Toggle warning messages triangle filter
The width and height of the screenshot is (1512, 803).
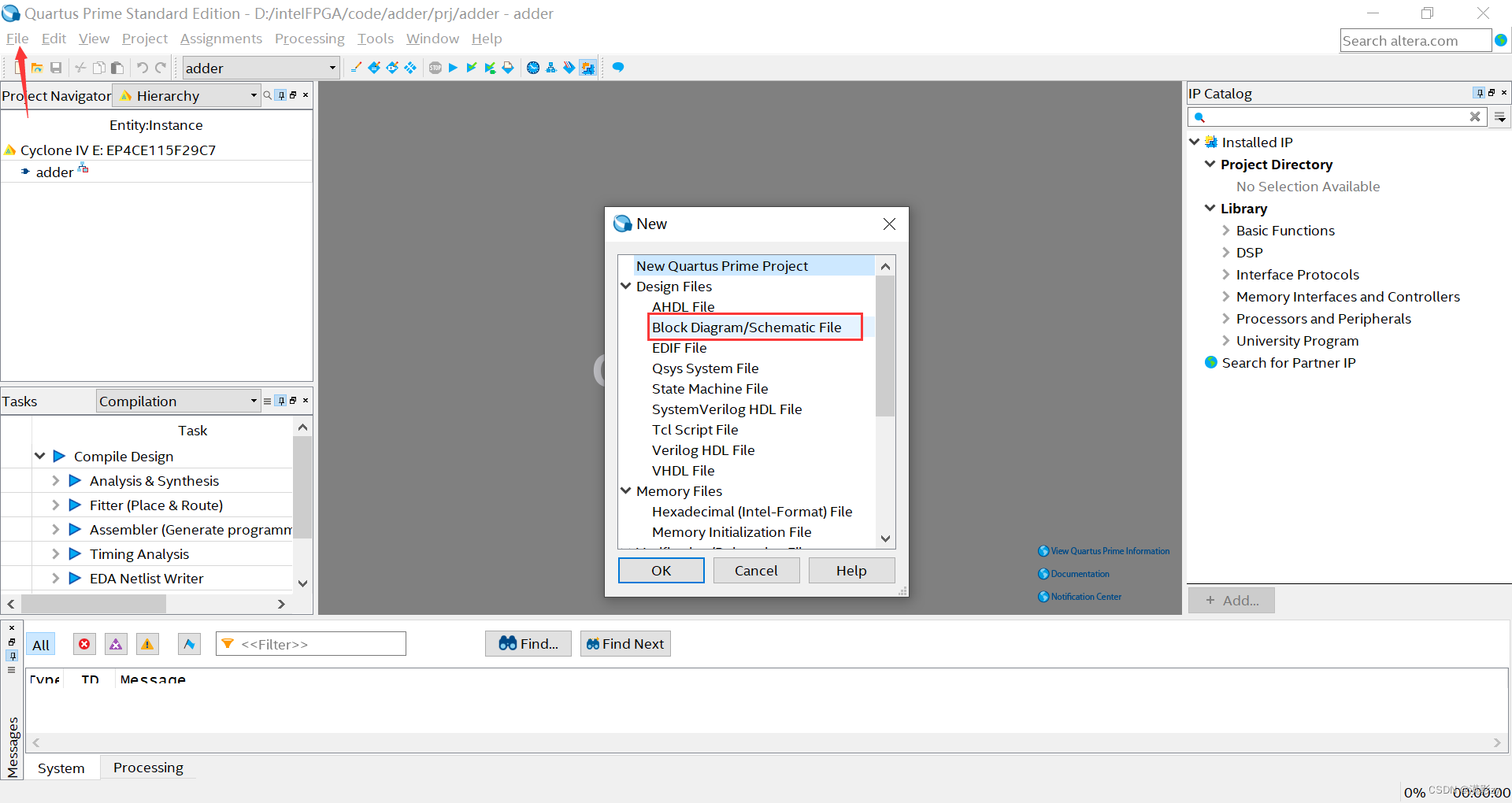(147, 644)
